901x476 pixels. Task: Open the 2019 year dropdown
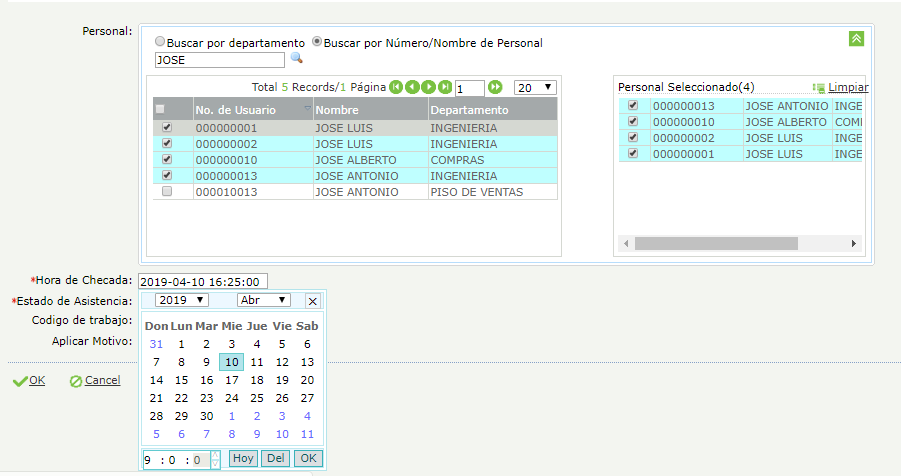182,300
